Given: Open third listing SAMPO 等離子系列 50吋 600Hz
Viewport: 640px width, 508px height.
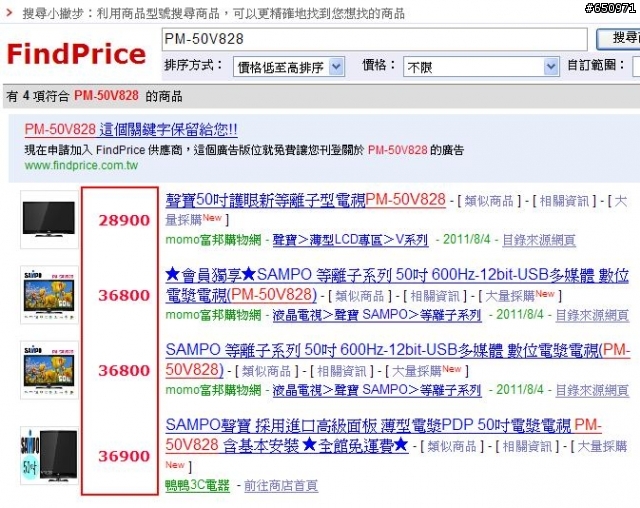Looking at the screenshot, I should [x=398, y=360].
